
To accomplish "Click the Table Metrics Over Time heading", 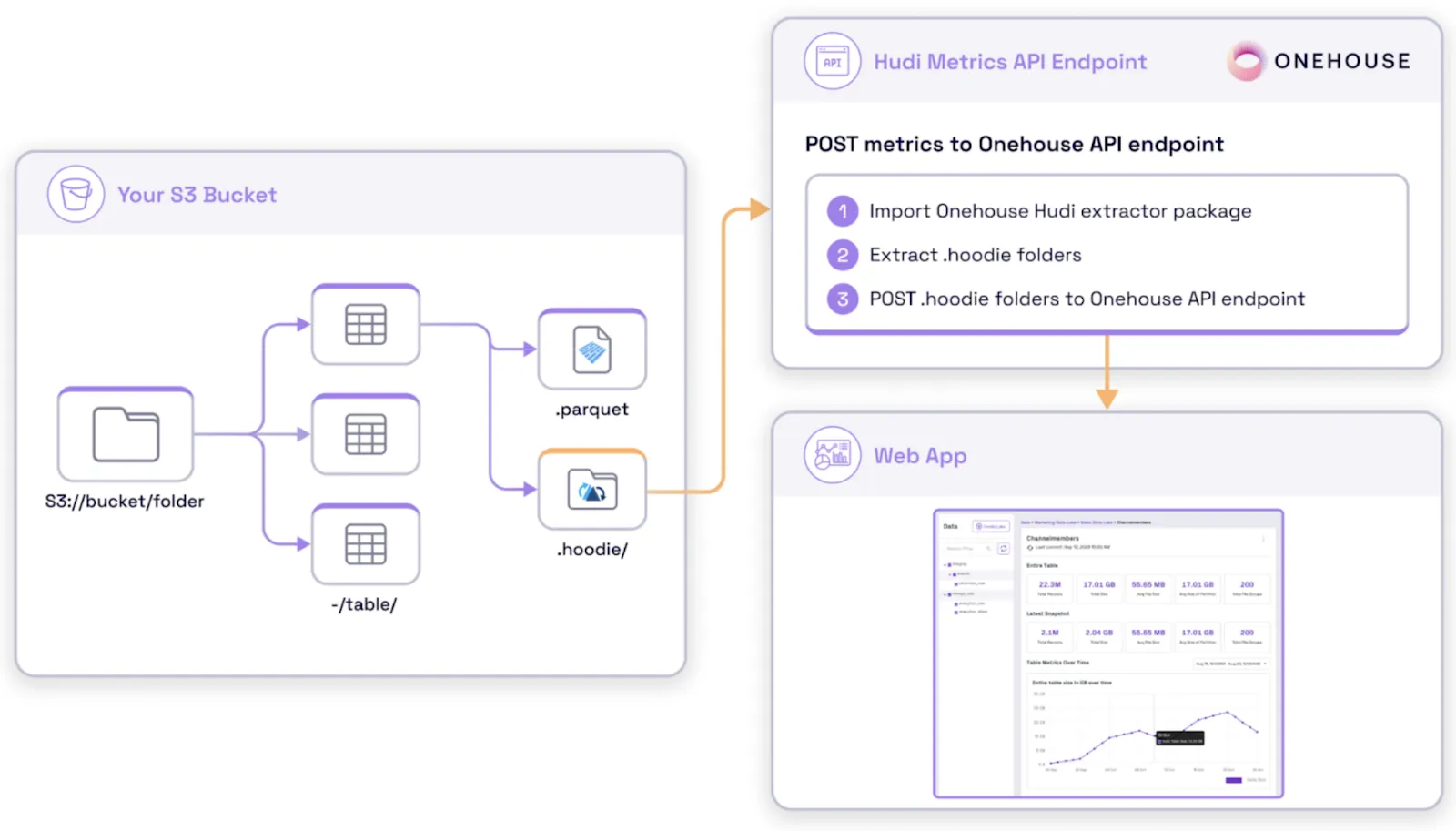I will click(x=1057, y=663).
